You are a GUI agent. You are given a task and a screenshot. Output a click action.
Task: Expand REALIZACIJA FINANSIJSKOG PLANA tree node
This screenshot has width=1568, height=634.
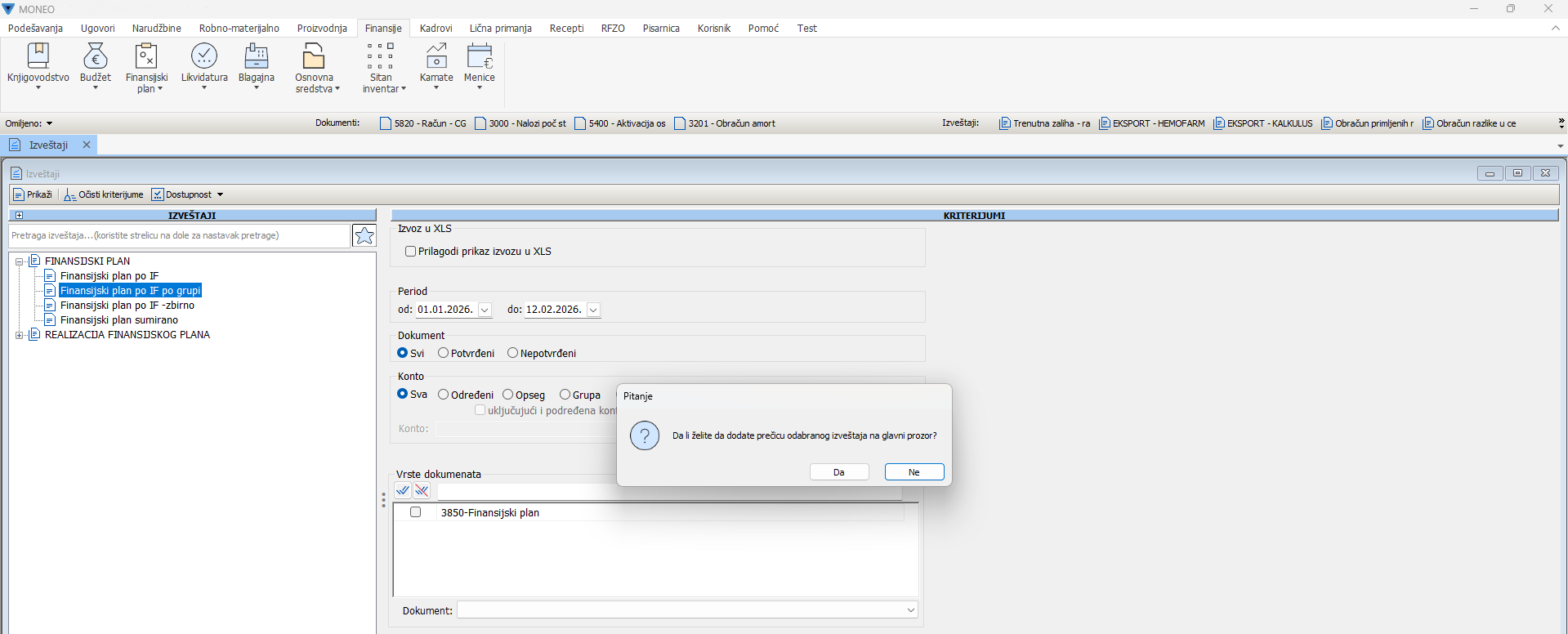(x=20, y=335)
